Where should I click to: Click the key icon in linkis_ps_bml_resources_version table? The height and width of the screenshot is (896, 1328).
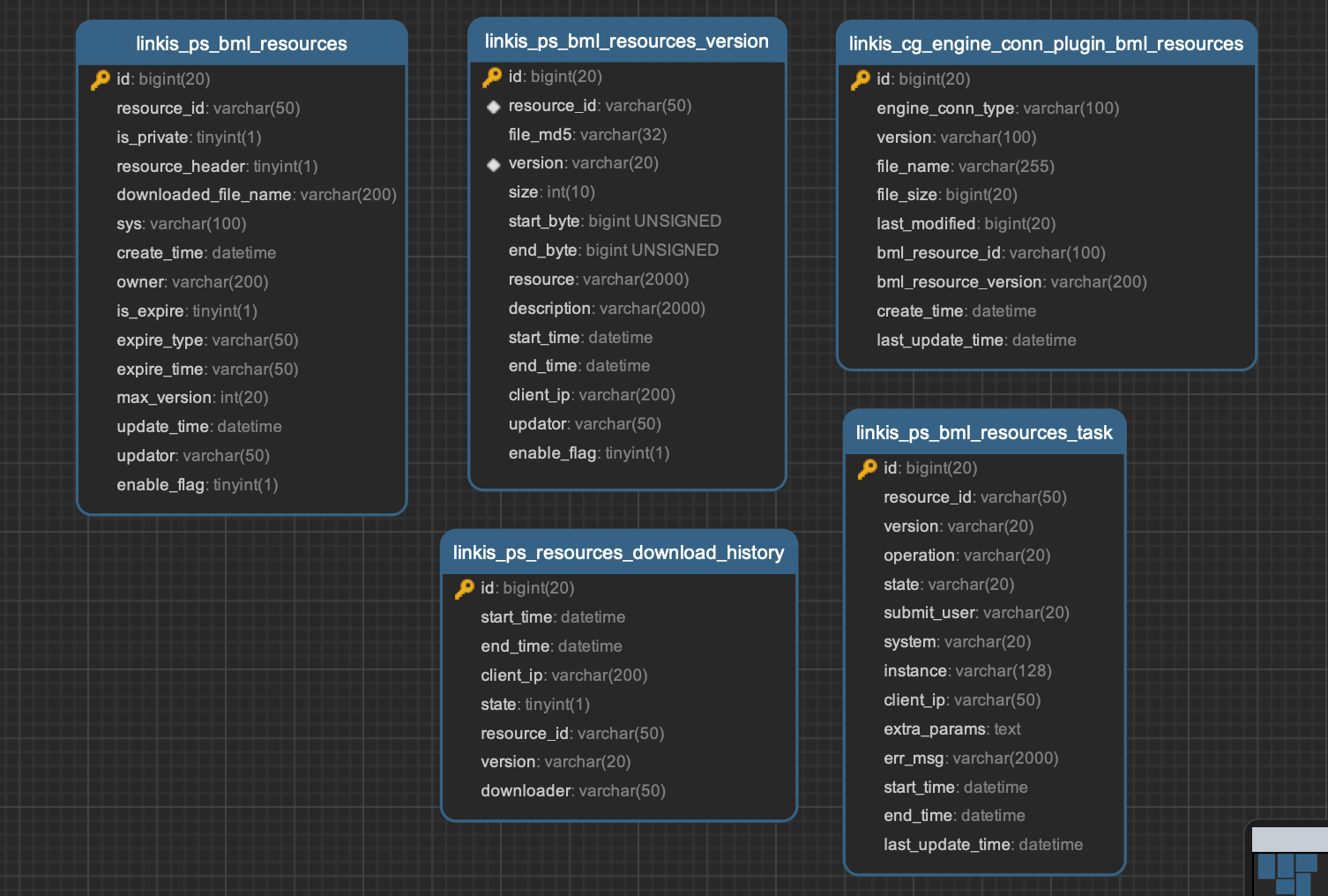coord(492,78)
